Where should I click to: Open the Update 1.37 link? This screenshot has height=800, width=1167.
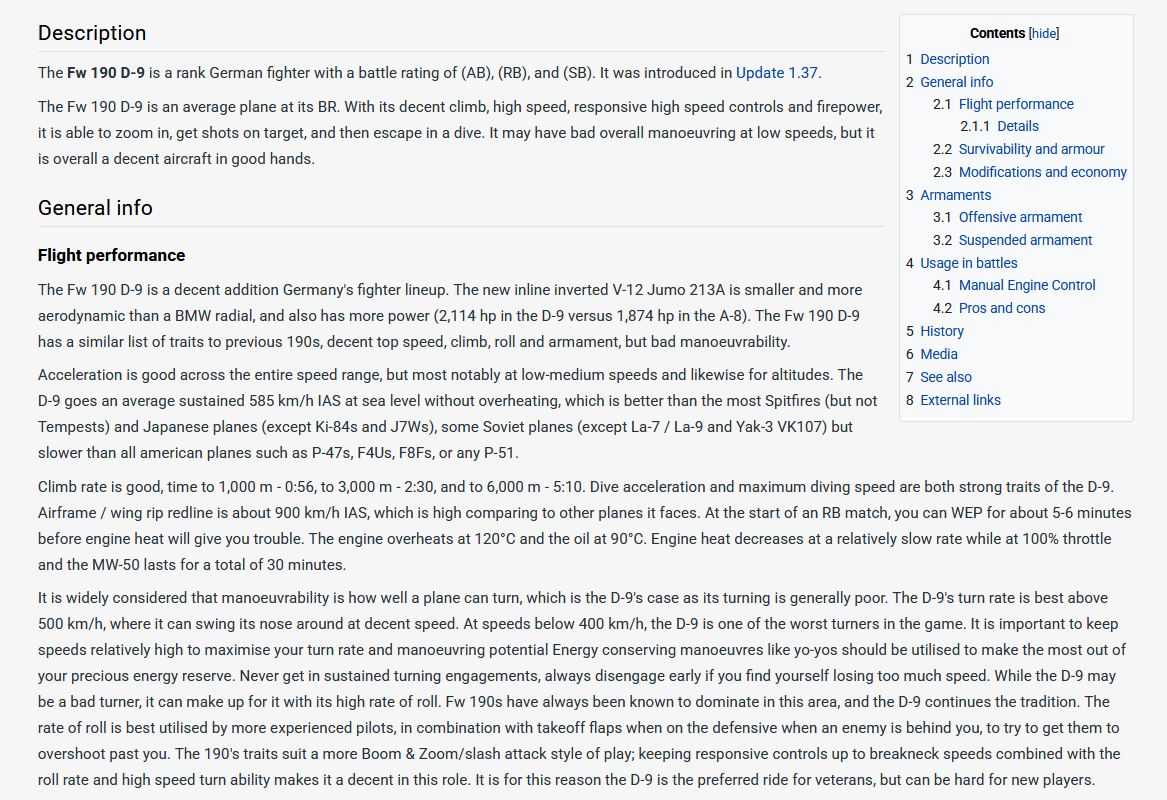(x=776, y=72)
